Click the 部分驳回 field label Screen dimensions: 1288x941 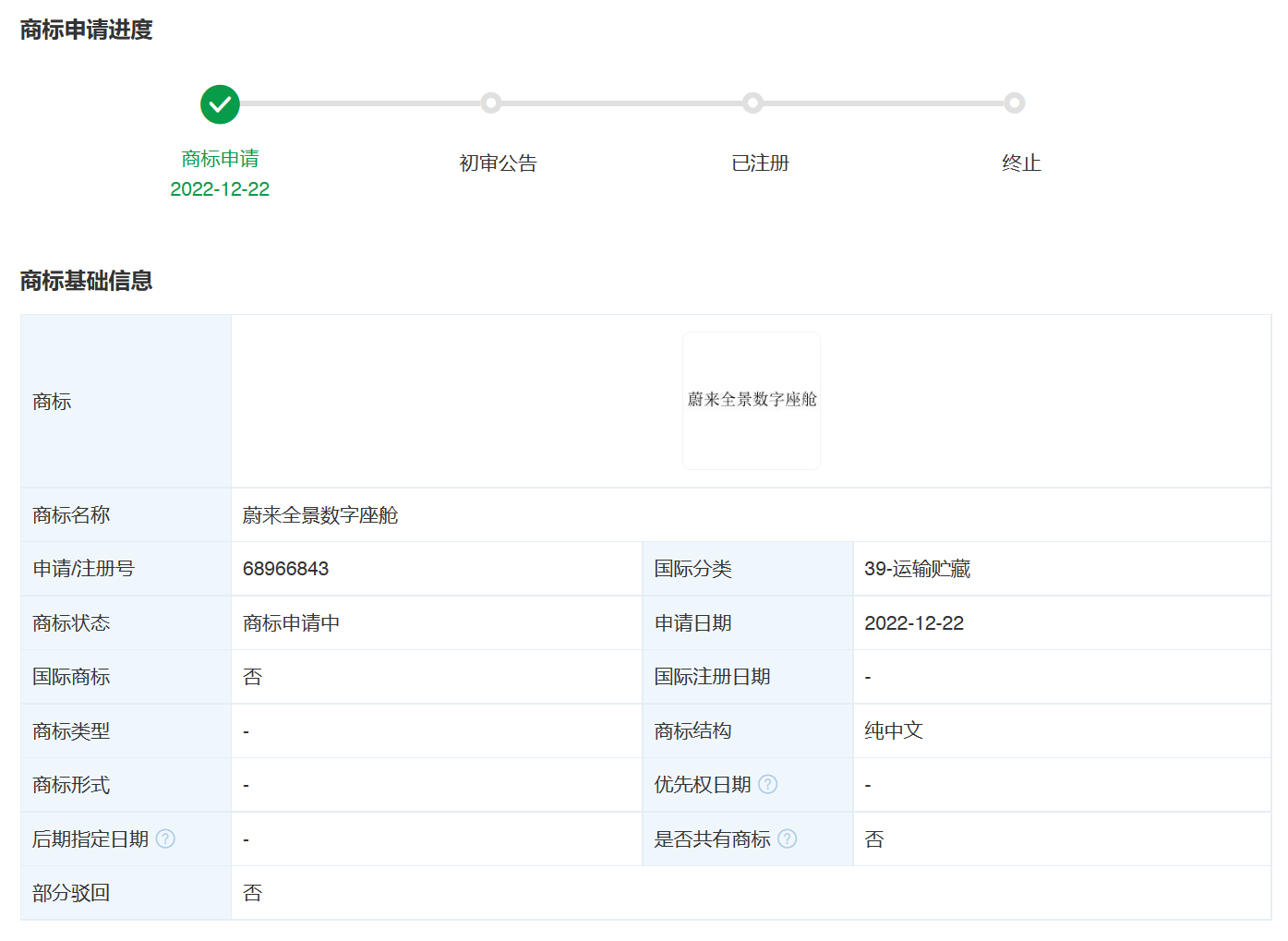click(x=71, y=893)
